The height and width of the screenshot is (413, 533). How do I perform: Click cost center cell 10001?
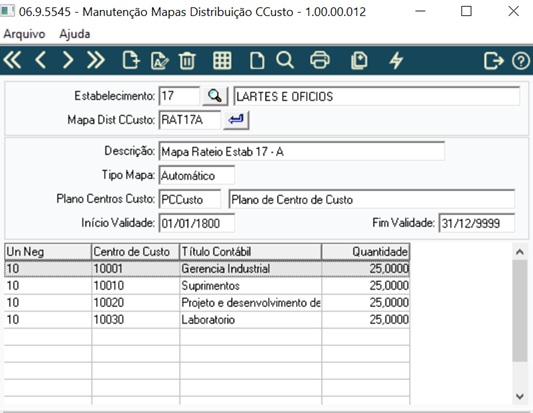[x=135, y=269]
